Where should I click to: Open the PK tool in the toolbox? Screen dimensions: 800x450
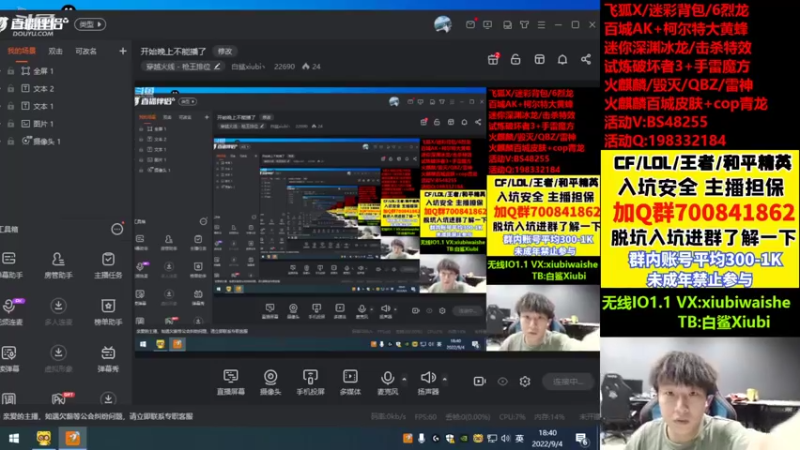pos(60,398)
